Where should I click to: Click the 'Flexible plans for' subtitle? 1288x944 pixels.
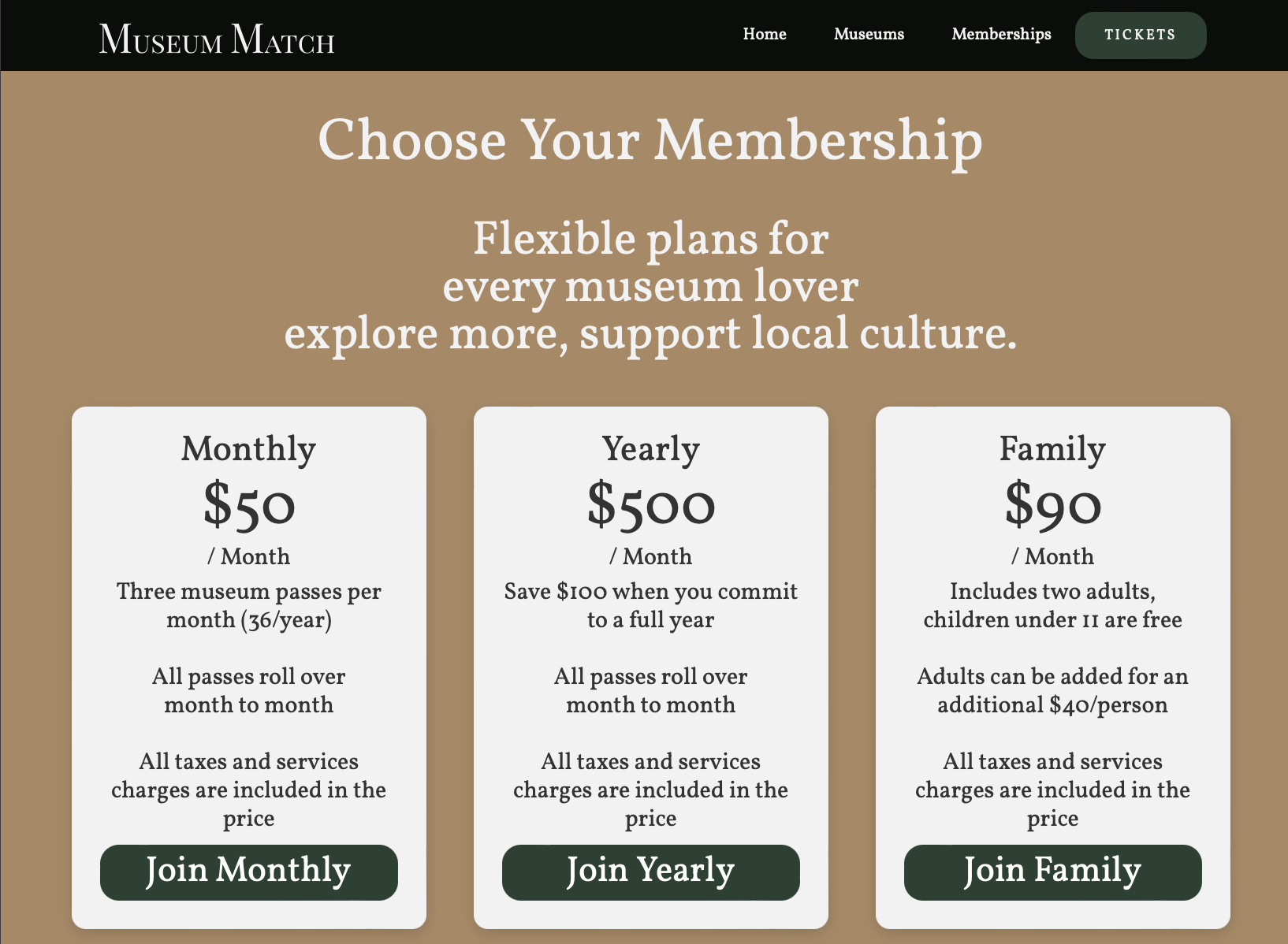pos(650,239)
